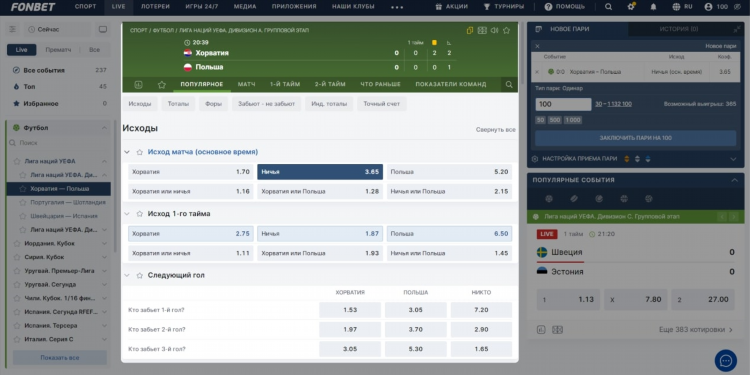Viewport: 750px width, 375px height.
Task: Open the top bar search icon
Action: (608, 7)
